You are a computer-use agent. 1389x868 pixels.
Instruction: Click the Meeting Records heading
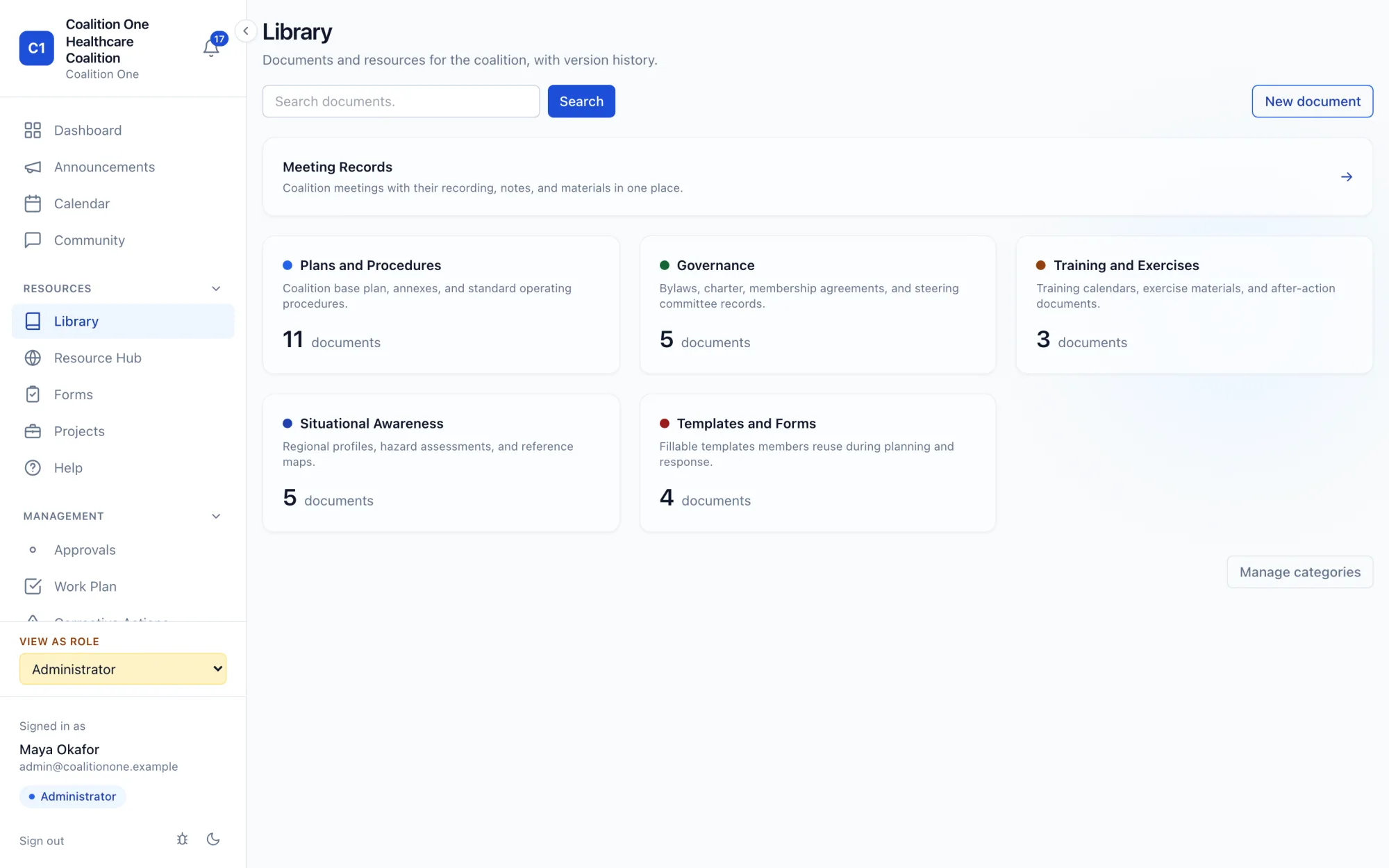tap(338, 167)
